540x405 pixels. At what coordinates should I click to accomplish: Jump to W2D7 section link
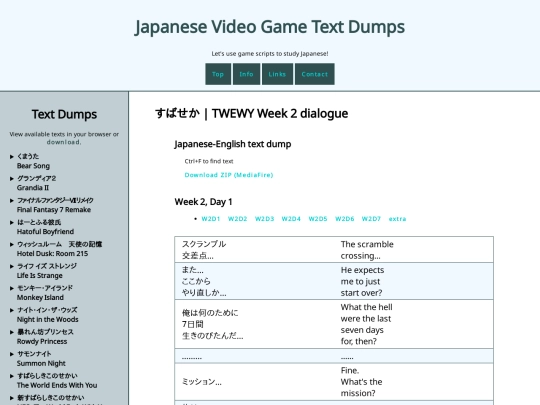coord(371,219)
